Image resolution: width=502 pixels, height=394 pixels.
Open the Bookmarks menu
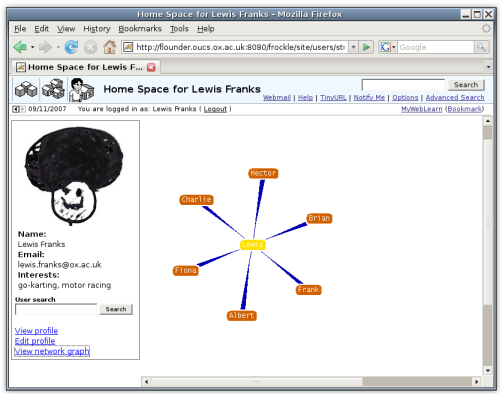140,29
